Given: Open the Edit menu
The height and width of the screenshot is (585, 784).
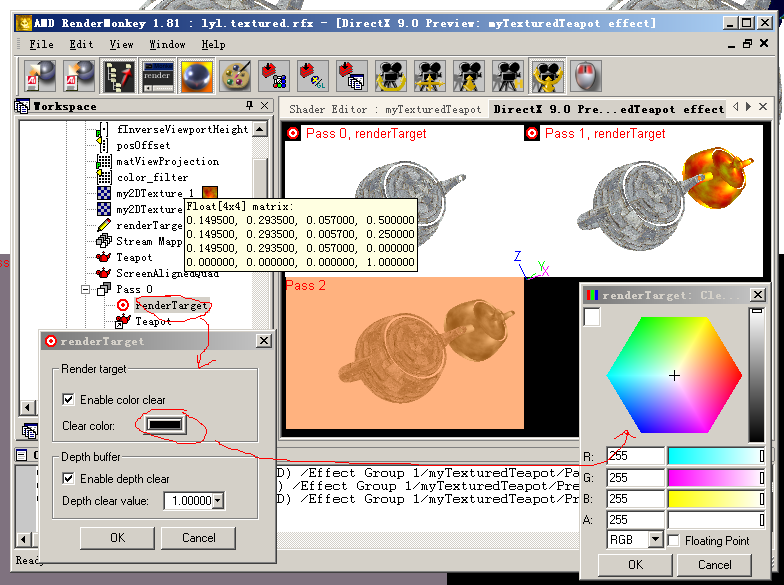Looking at the screenshot, I should 81,44.
